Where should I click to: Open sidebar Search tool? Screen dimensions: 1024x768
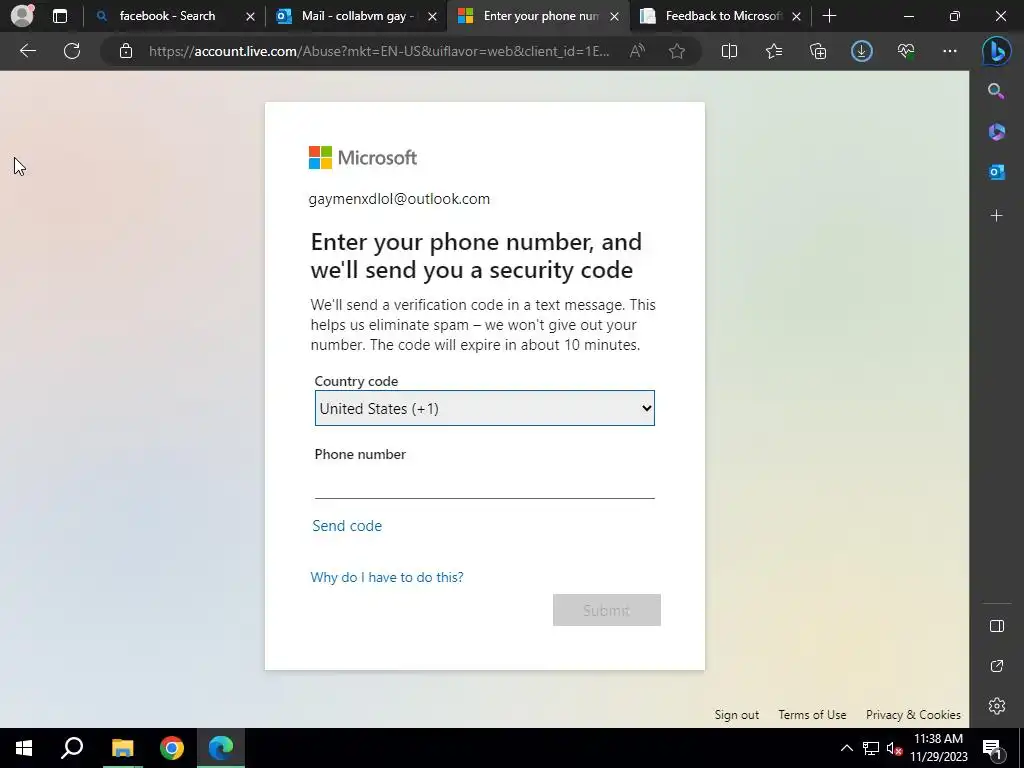coord(996,91)
